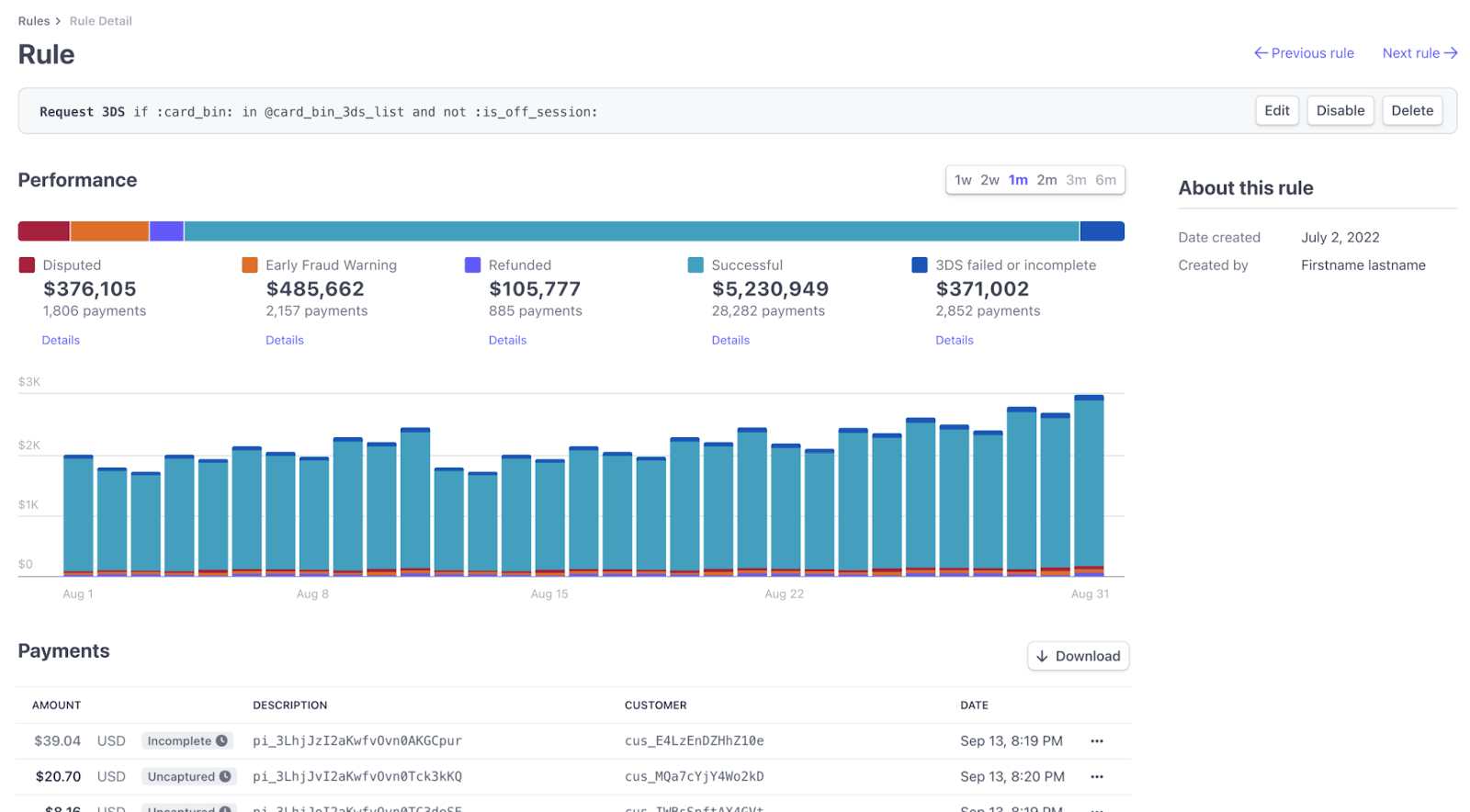The image size is (1470, 812).
Task: Open more options for $39.04 payment
Action: [1096, 741]
